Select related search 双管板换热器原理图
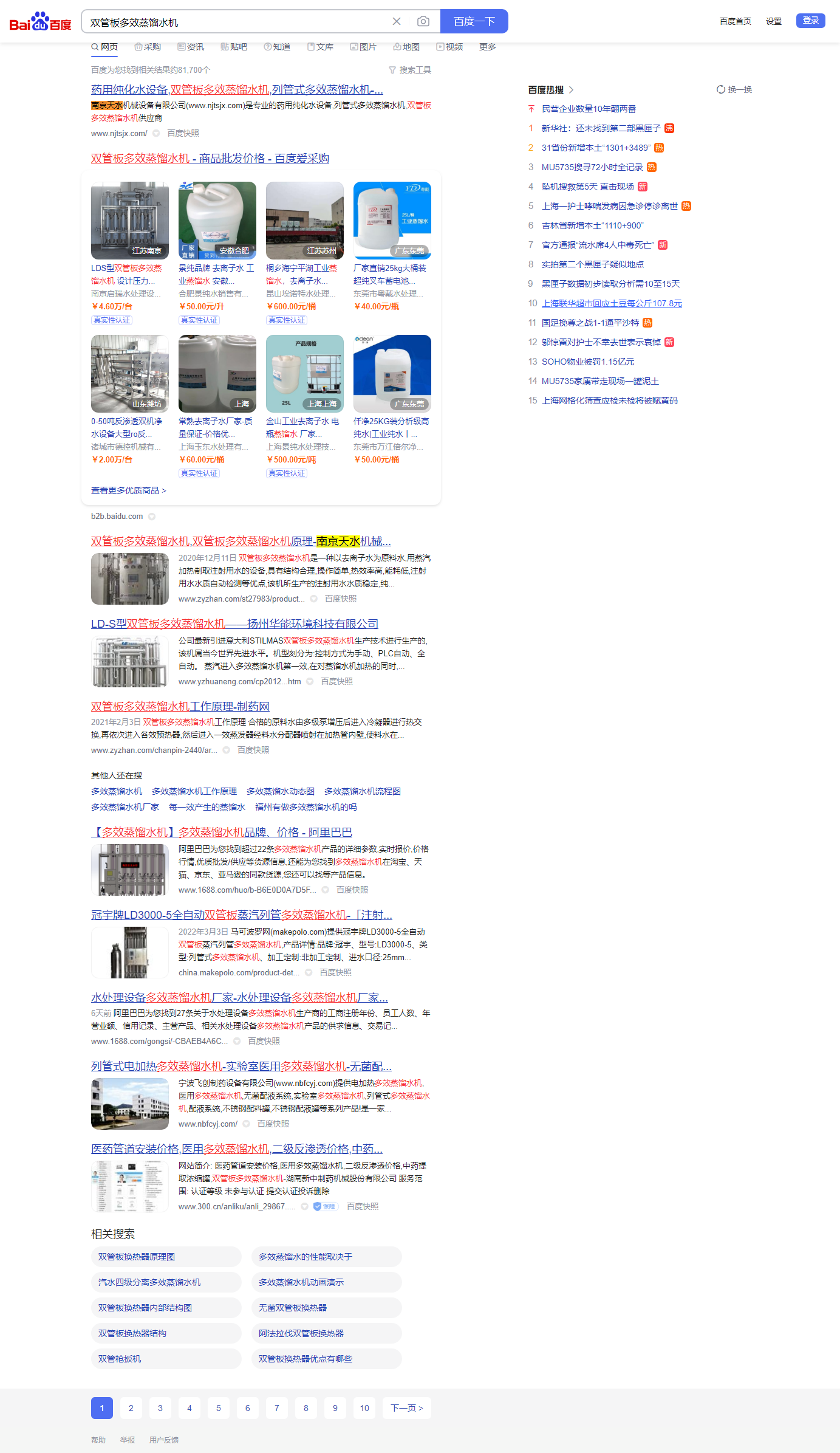This screenshot has height=1453, width=840. [166, 1257]
